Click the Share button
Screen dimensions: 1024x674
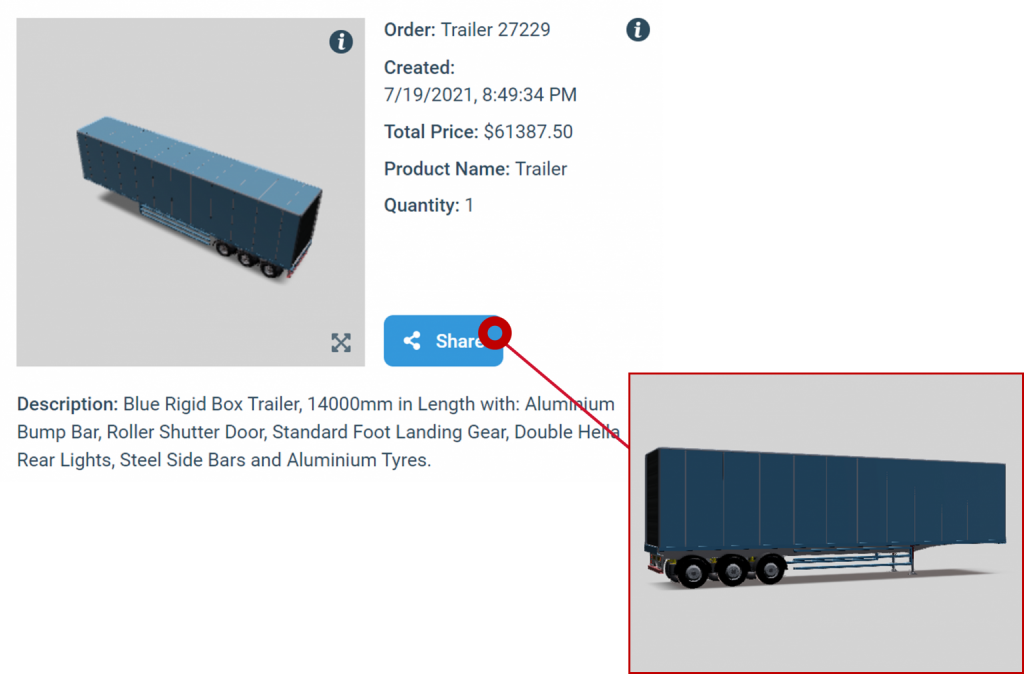click(x=443, y=340)
